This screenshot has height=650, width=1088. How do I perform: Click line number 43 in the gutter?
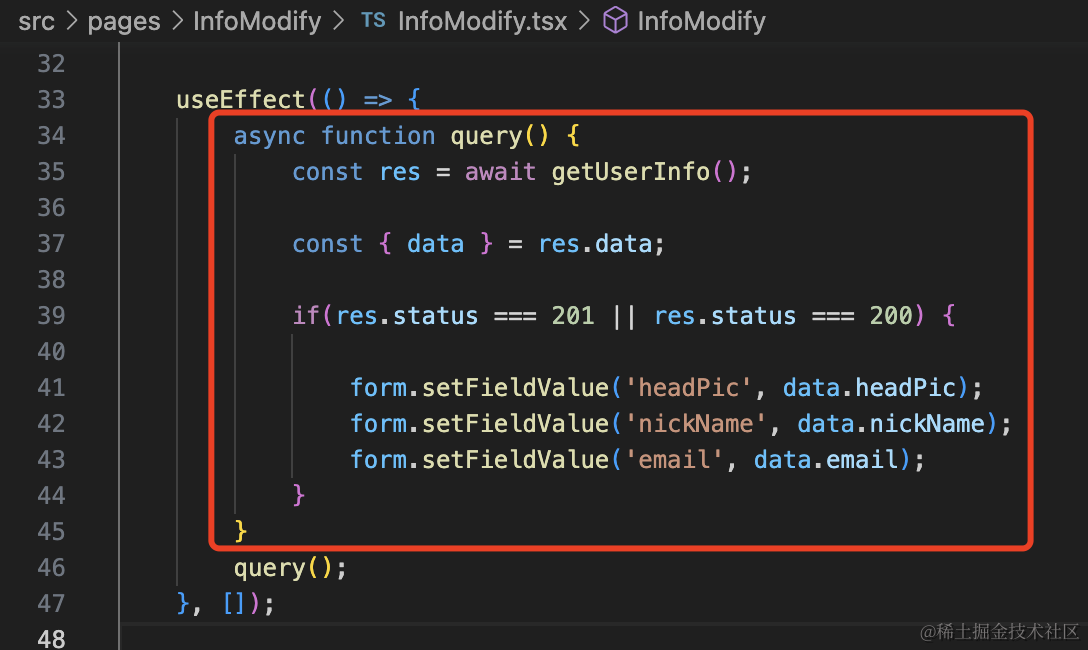[x=51, y=460]
